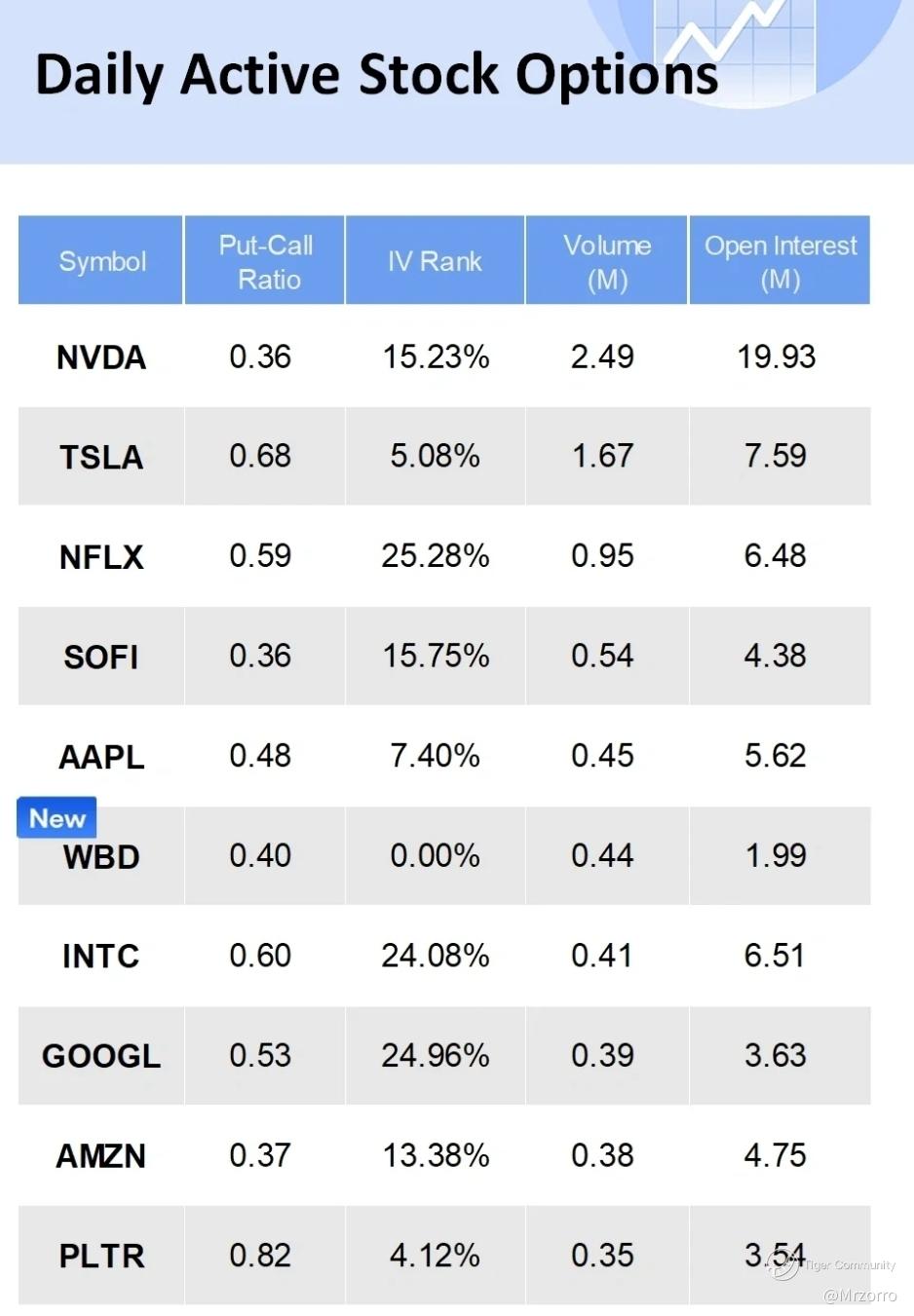Click the INTC ticker symbol
This screenshot has height=1316, width=914.
[101, 957]
